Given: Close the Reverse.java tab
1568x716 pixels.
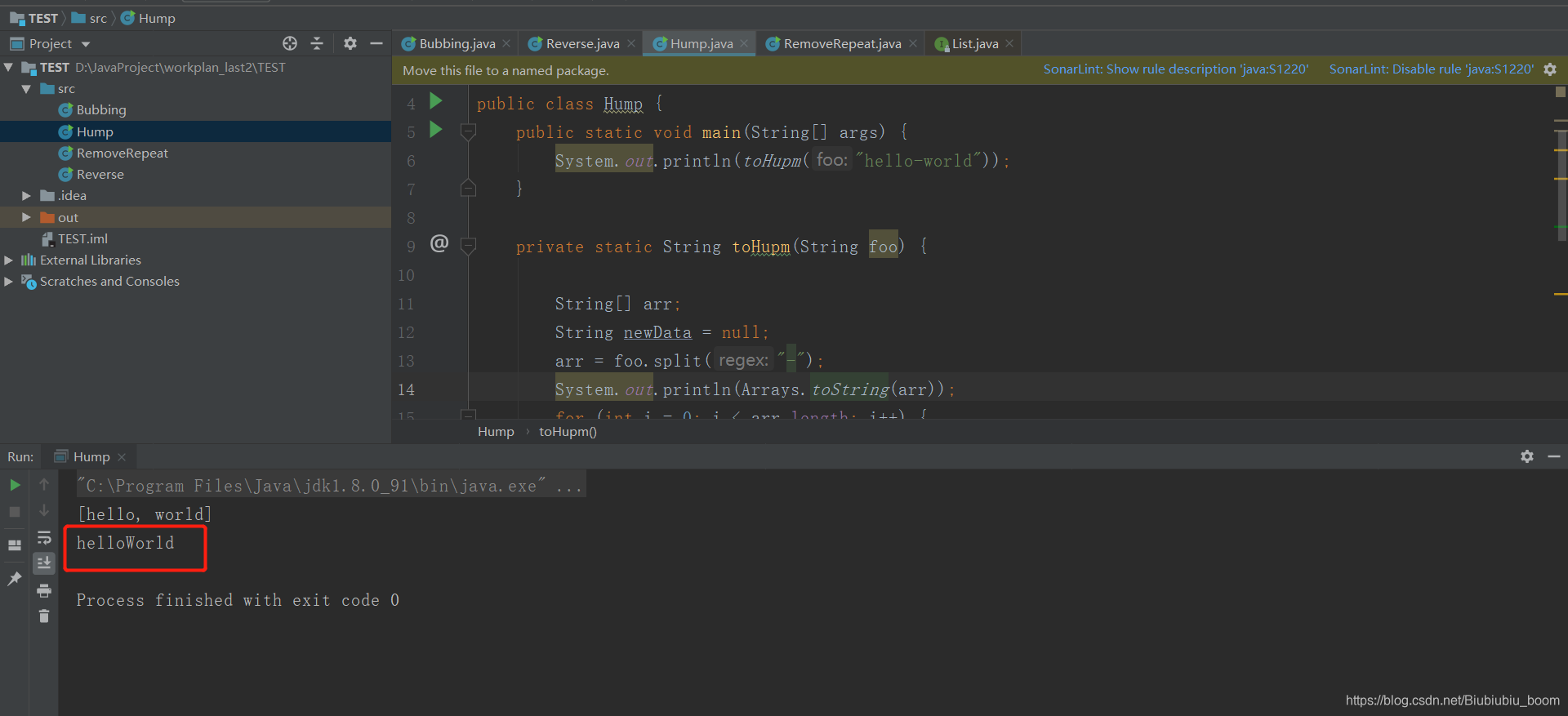Looking at the screenshot, I should coord(631,43).
